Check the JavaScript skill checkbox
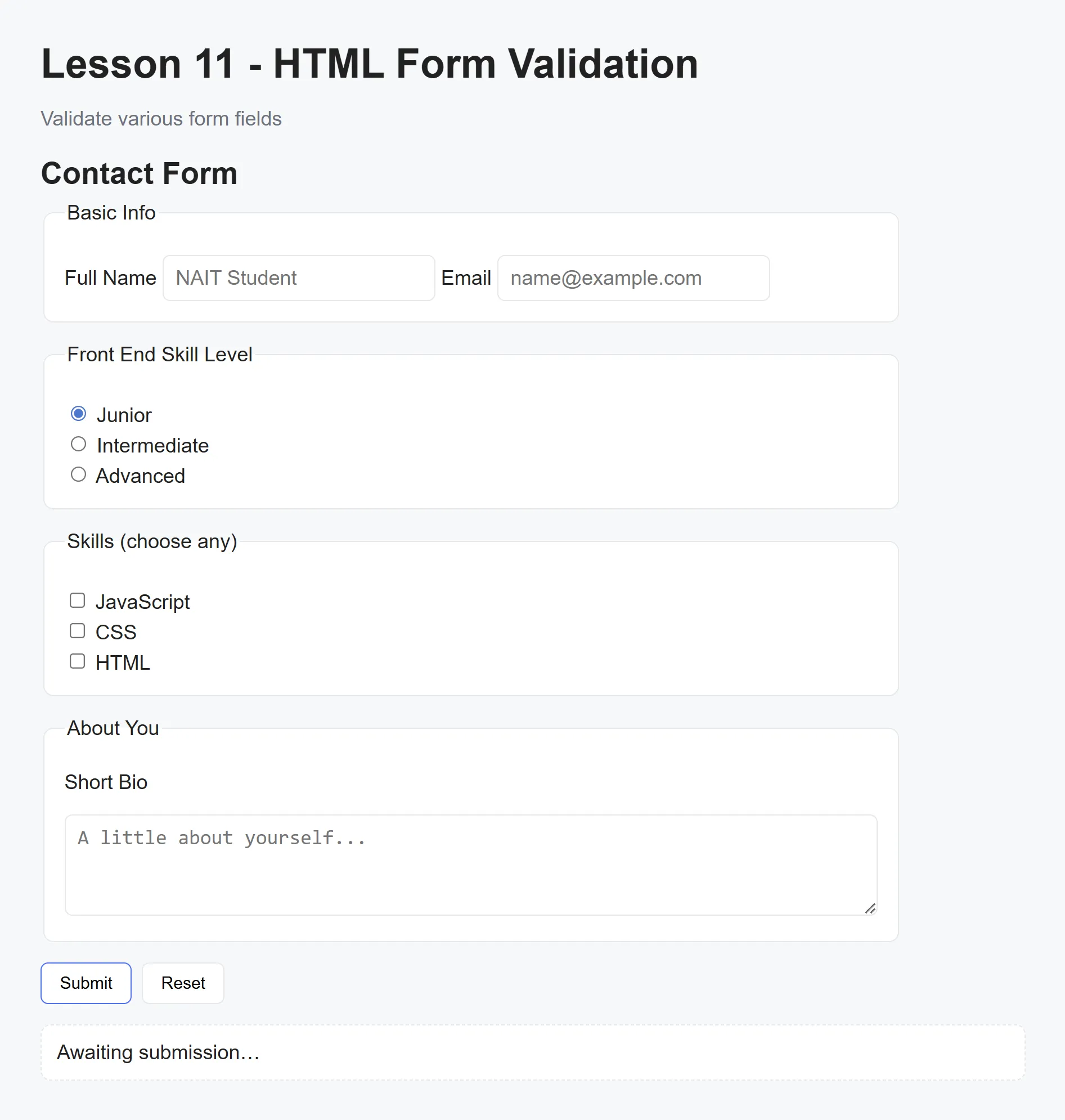 click(77, 600)
